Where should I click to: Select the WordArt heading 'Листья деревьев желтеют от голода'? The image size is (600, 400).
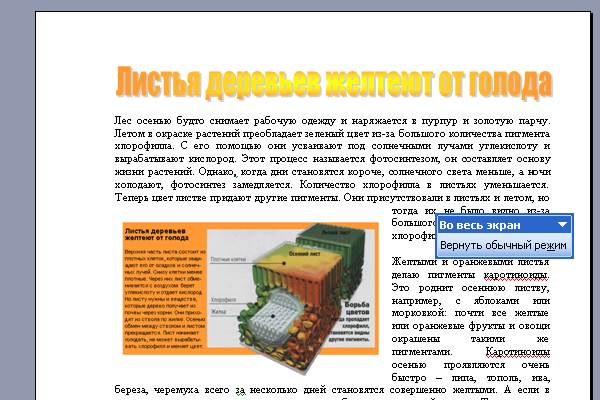pyautogui.click(x=334, y=82)
